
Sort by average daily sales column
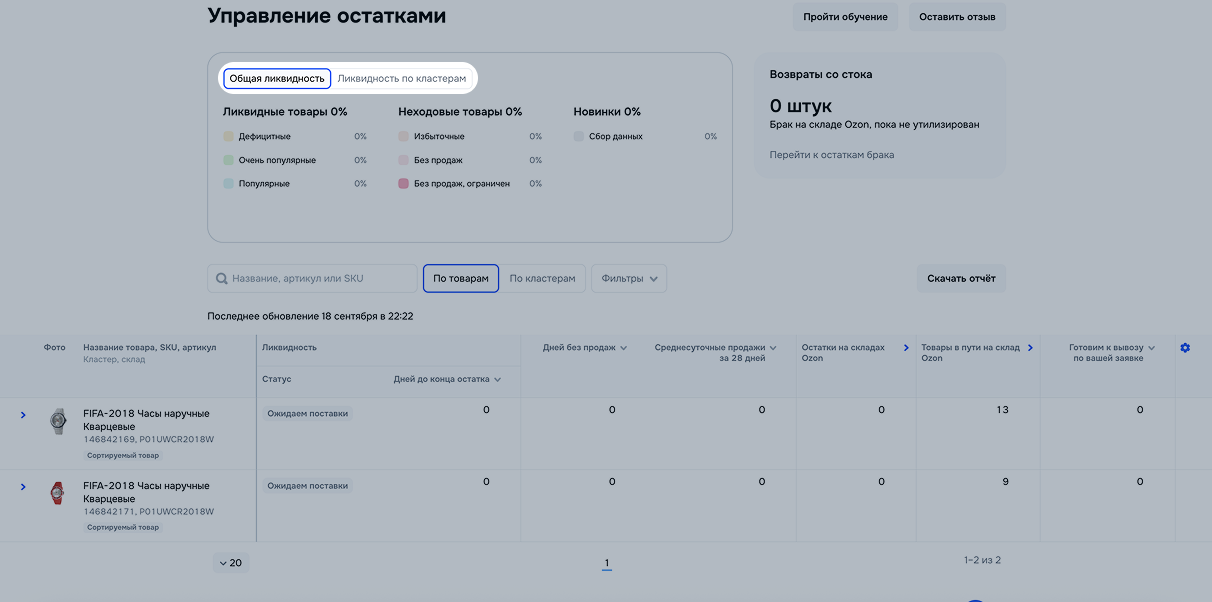[772, 348]
